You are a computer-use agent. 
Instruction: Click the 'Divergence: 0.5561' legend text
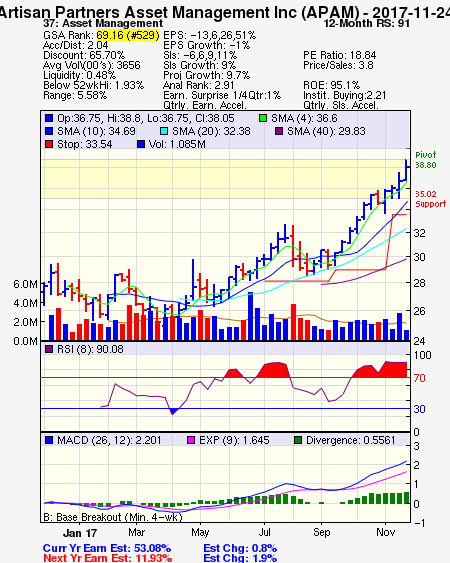pyautogui.click(x=351, y=440)
